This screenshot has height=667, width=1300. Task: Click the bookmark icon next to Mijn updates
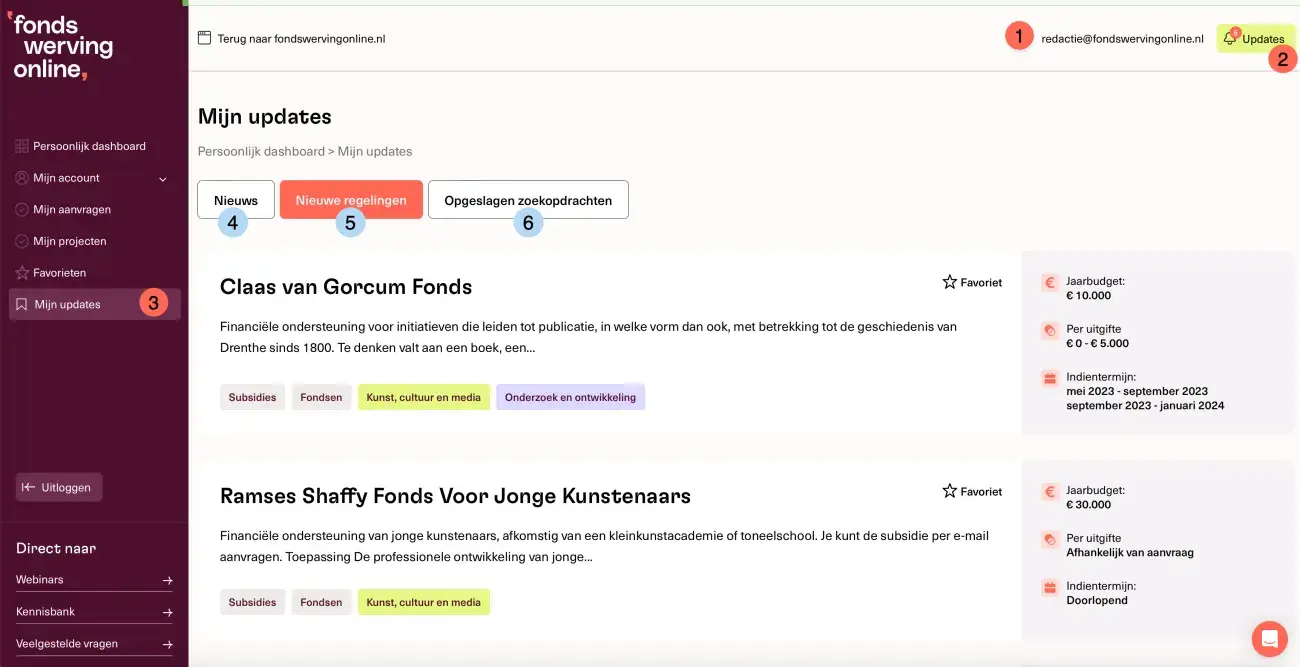tap(20, 303)
